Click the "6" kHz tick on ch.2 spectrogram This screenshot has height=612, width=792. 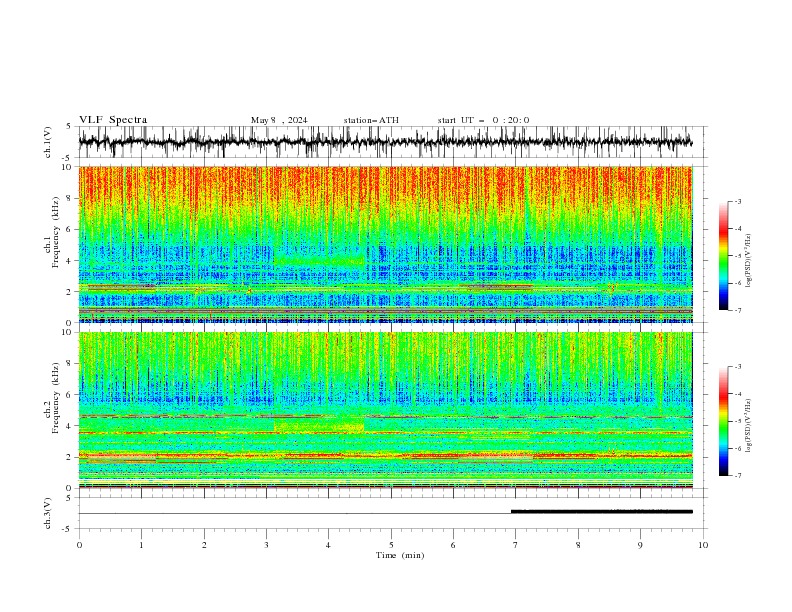(x=70, y=395)
